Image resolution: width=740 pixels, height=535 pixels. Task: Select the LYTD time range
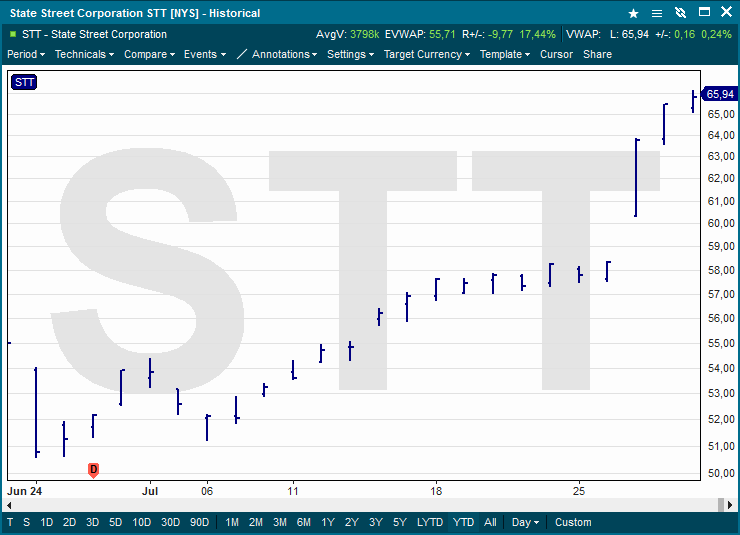(x=430, y=522)
